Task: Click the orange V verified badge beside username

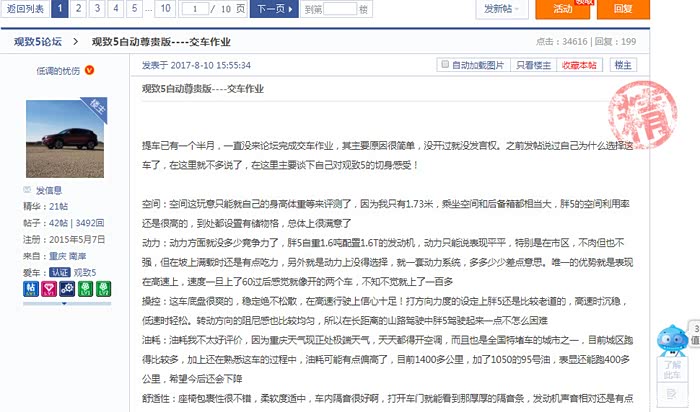Action: pos(90,70)
